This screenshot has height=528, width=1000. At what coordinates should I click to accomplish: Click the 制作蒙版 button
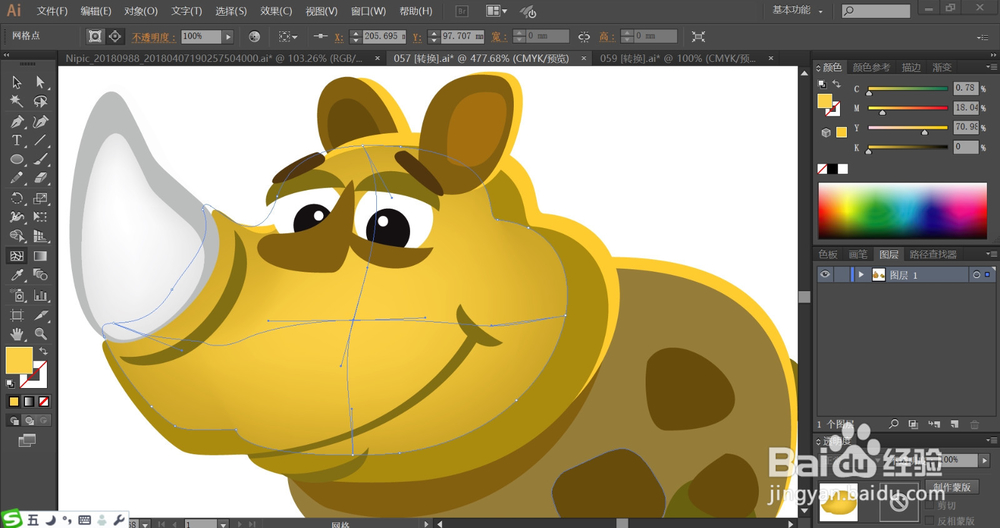[x=952, y=487]
